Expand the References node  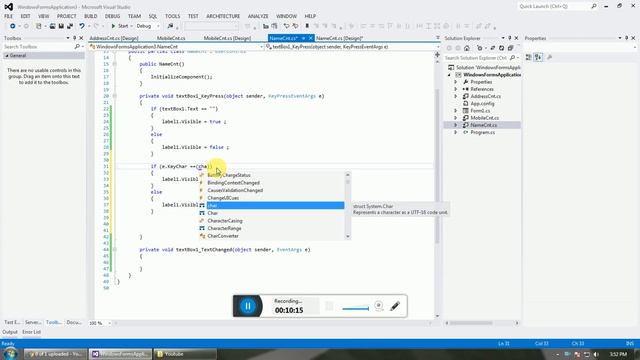tap(456, 89)
